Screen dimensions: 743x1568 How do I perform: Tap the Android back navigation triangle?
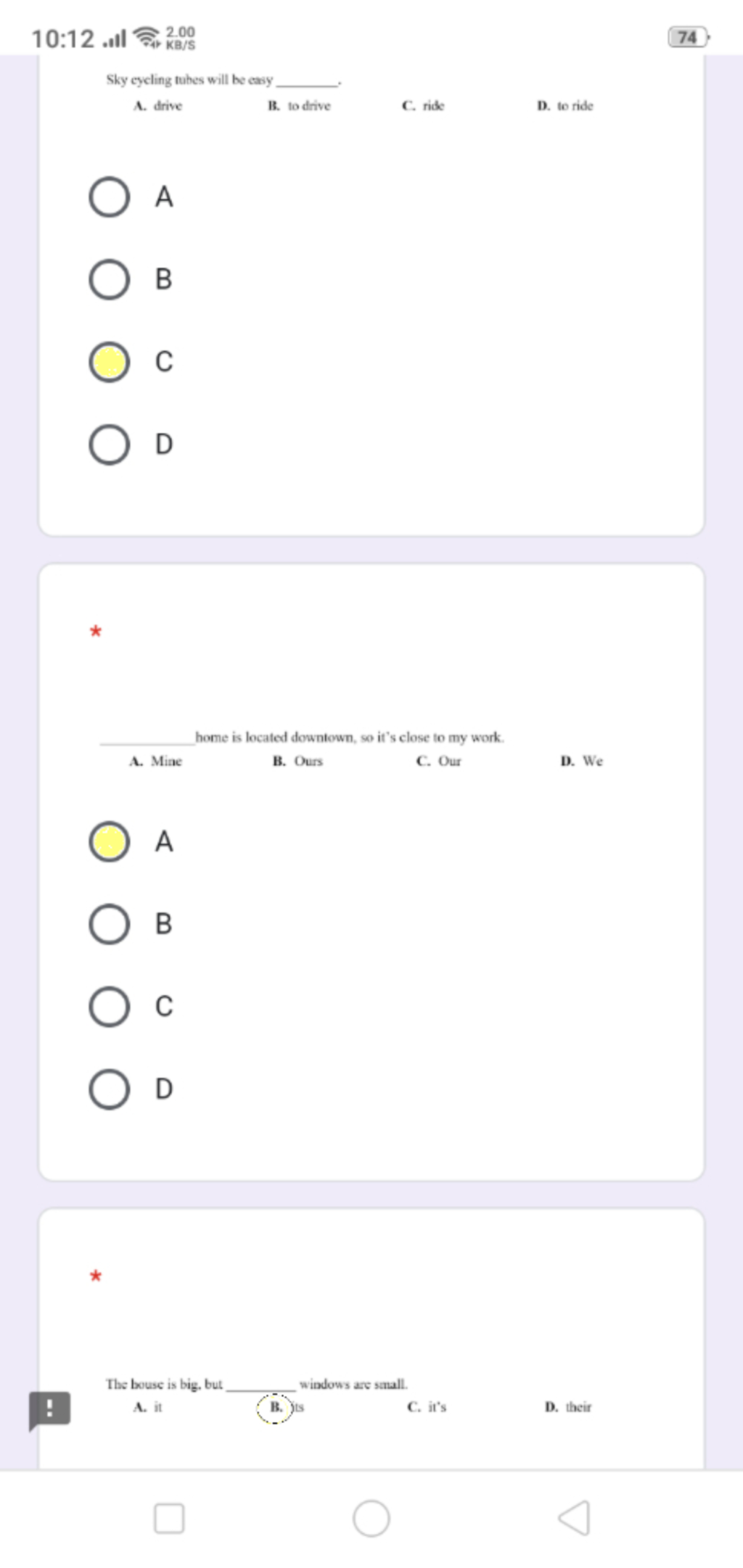click(574, 1518)
